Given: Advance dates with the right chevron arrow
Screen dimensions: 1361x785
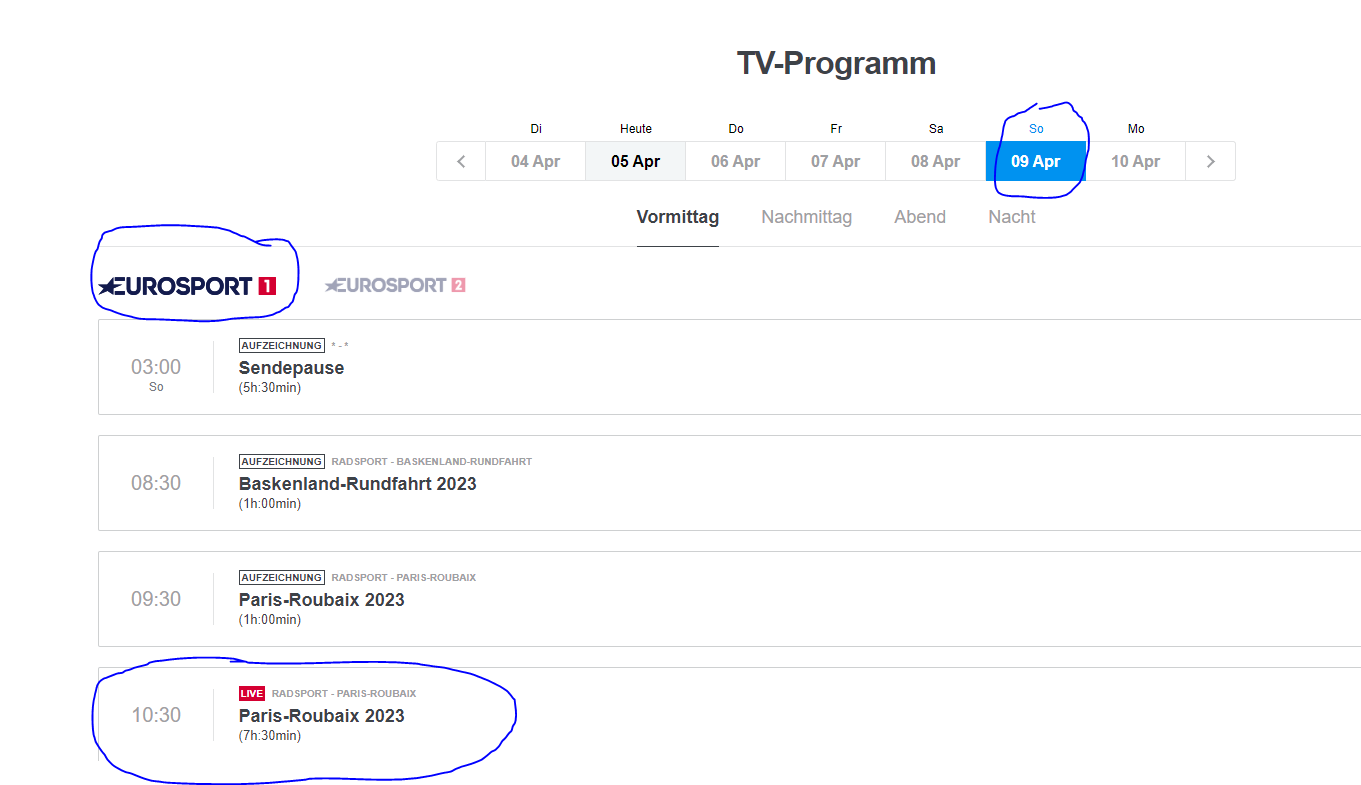Looking at the screenshot, I should tap(1210, 161).
